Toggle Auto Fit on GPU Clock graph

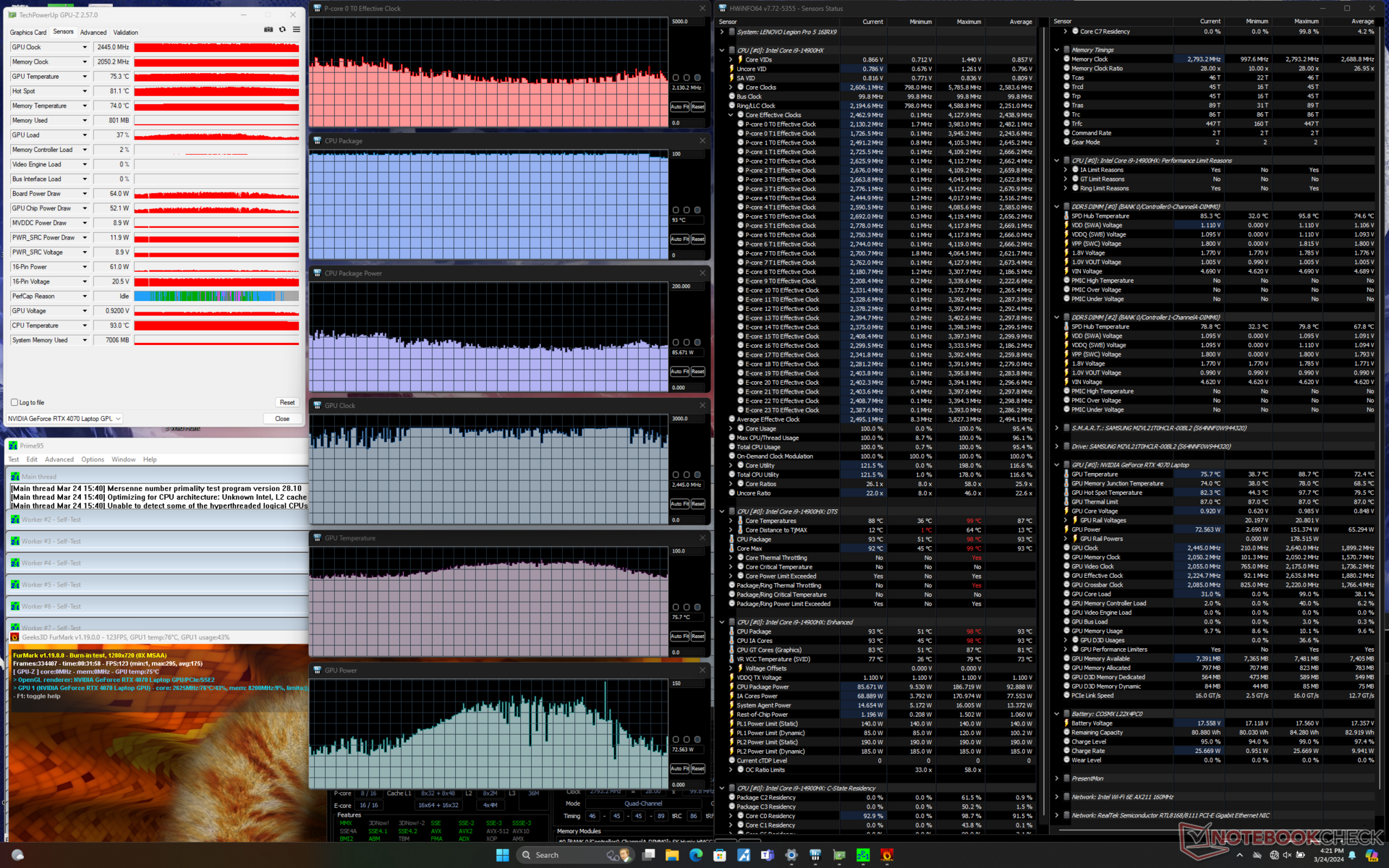point(679,503)
